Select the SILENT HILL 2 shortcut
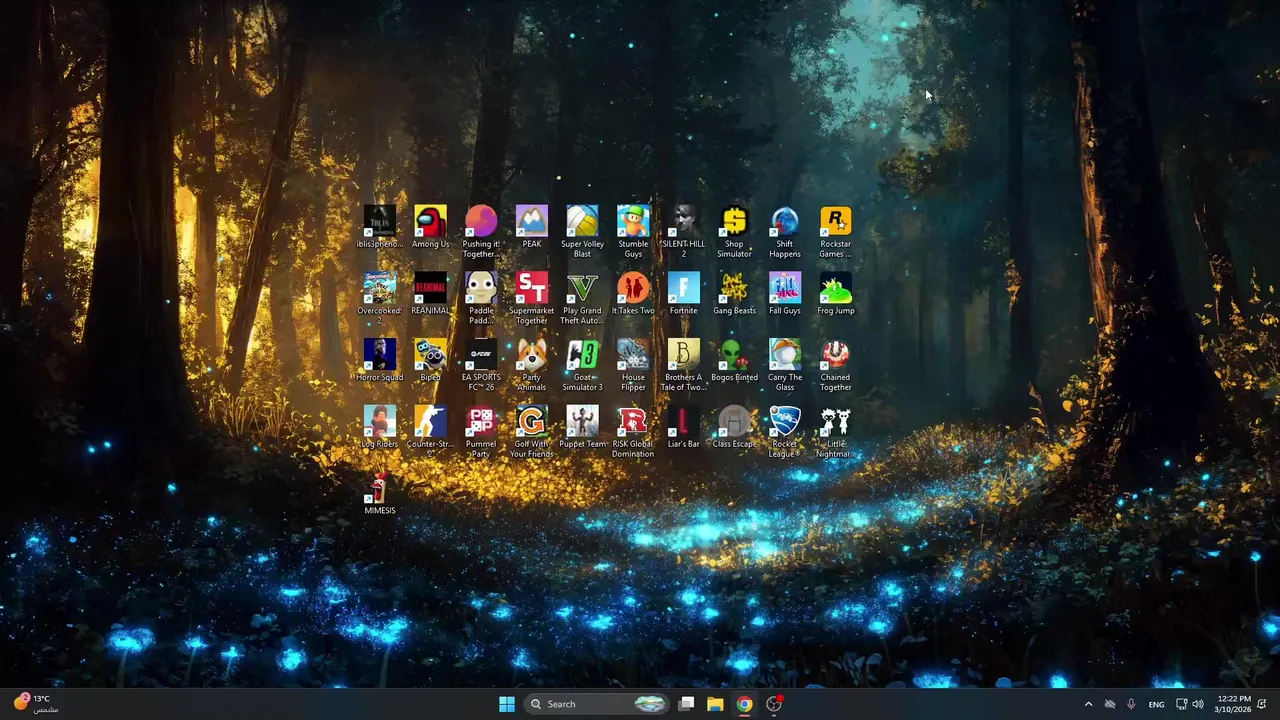This screenshot has width=1280, height=720. (684, 232)
